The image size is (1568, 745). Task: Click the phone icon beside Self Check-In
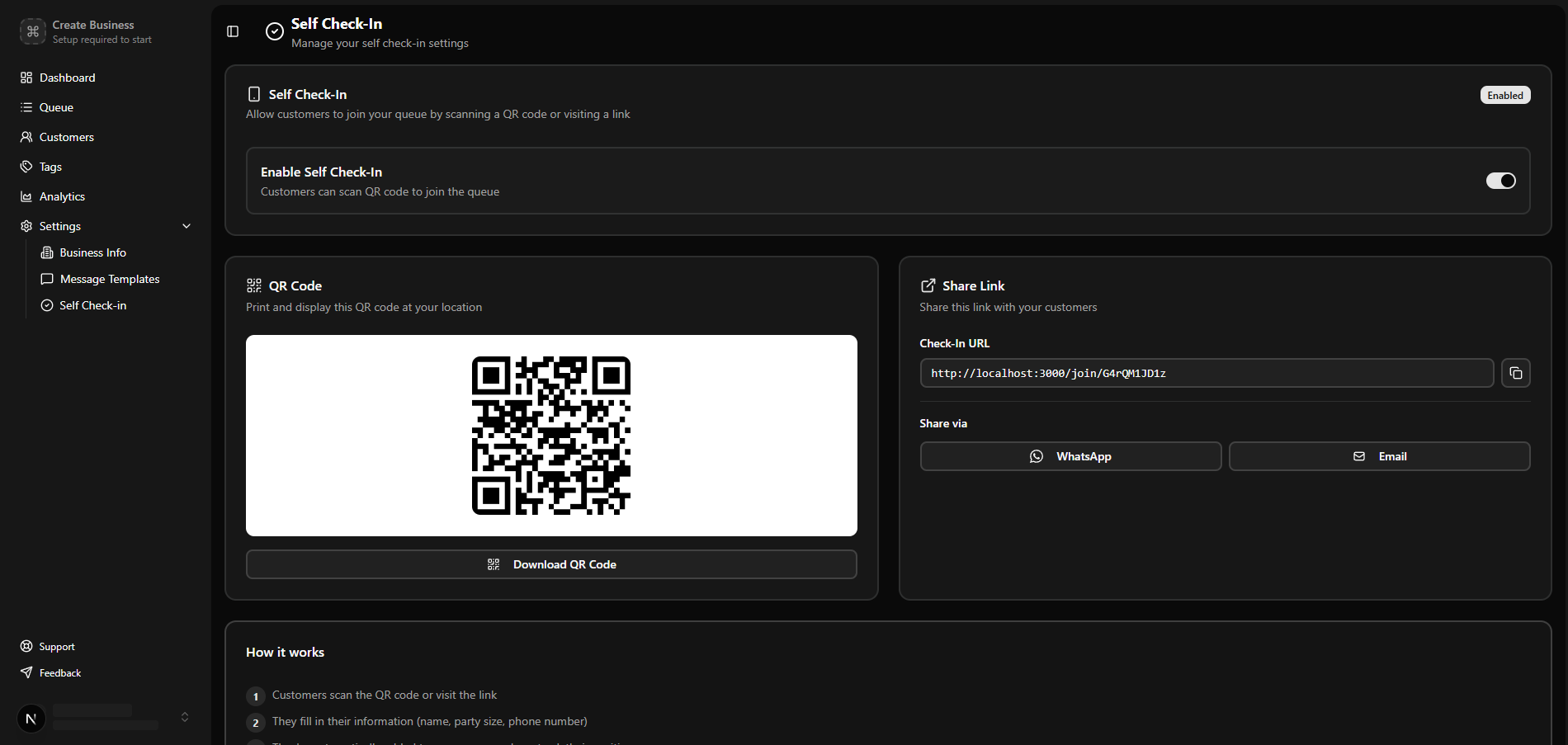[x=254, y=94]
